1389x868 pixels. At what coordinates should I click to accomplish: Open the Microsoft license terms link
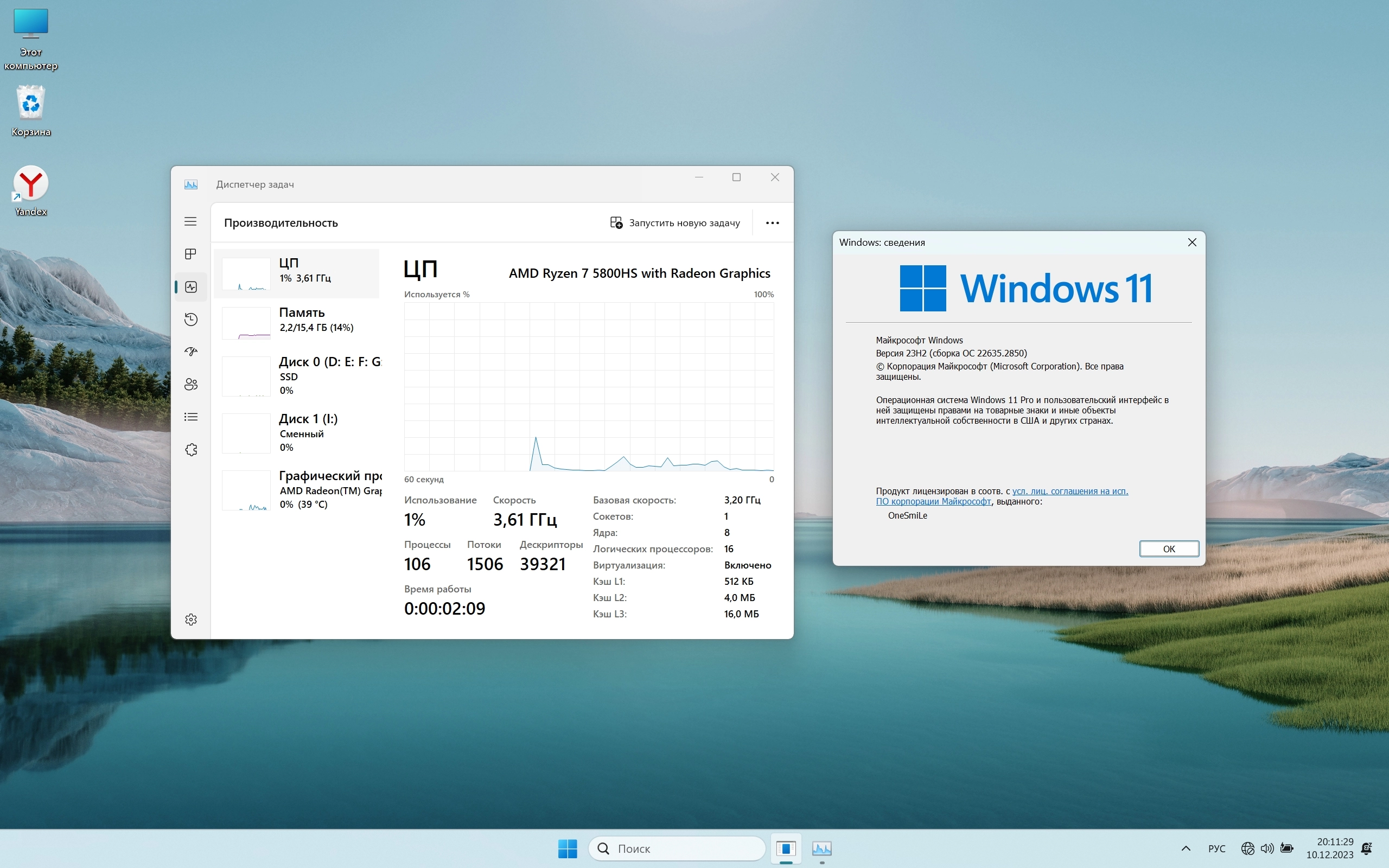click(1069, 492)
